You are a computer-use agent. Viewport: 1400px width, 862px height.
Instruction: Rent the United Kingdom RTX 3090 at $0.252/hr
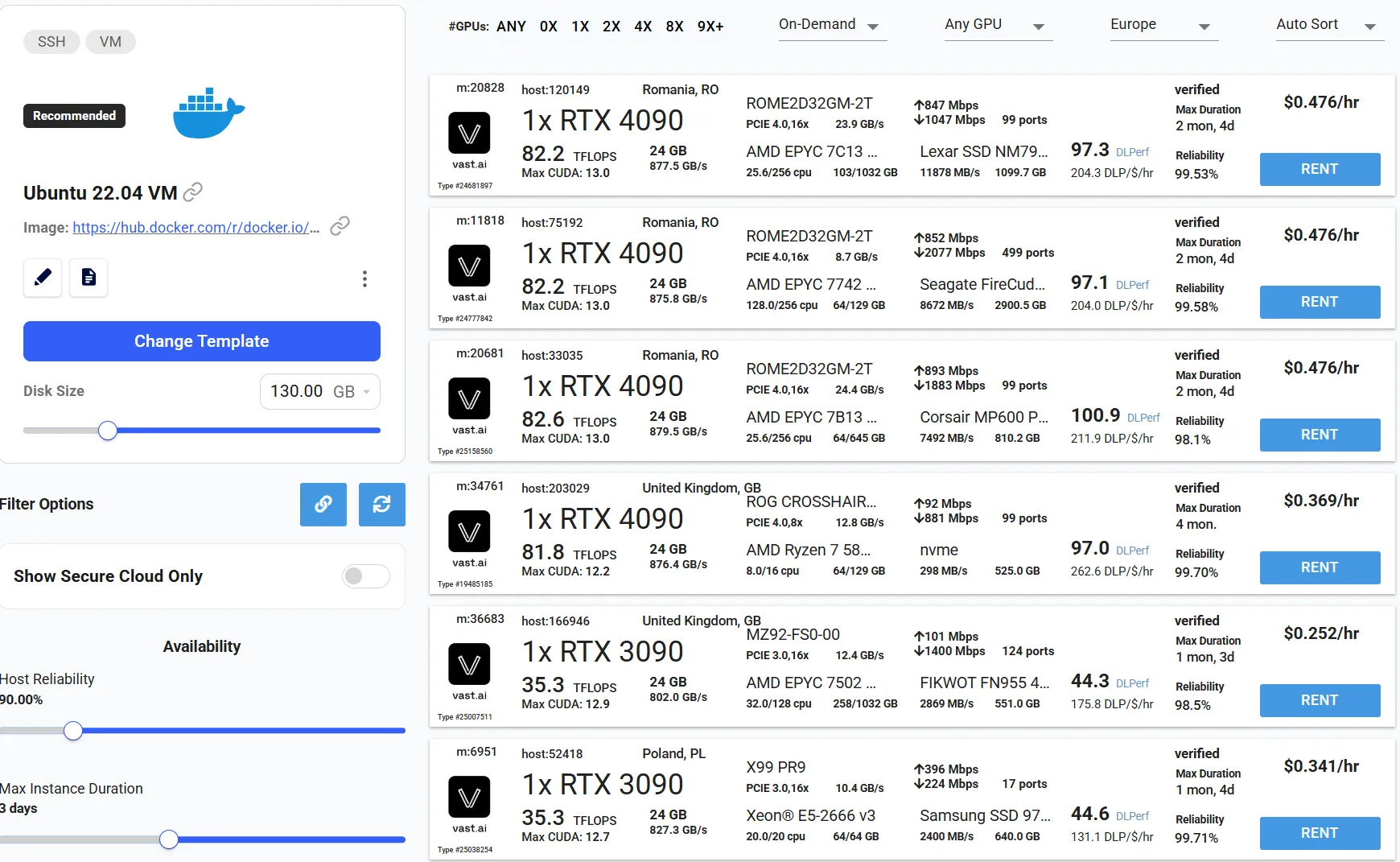click(x=1320, y=700)
